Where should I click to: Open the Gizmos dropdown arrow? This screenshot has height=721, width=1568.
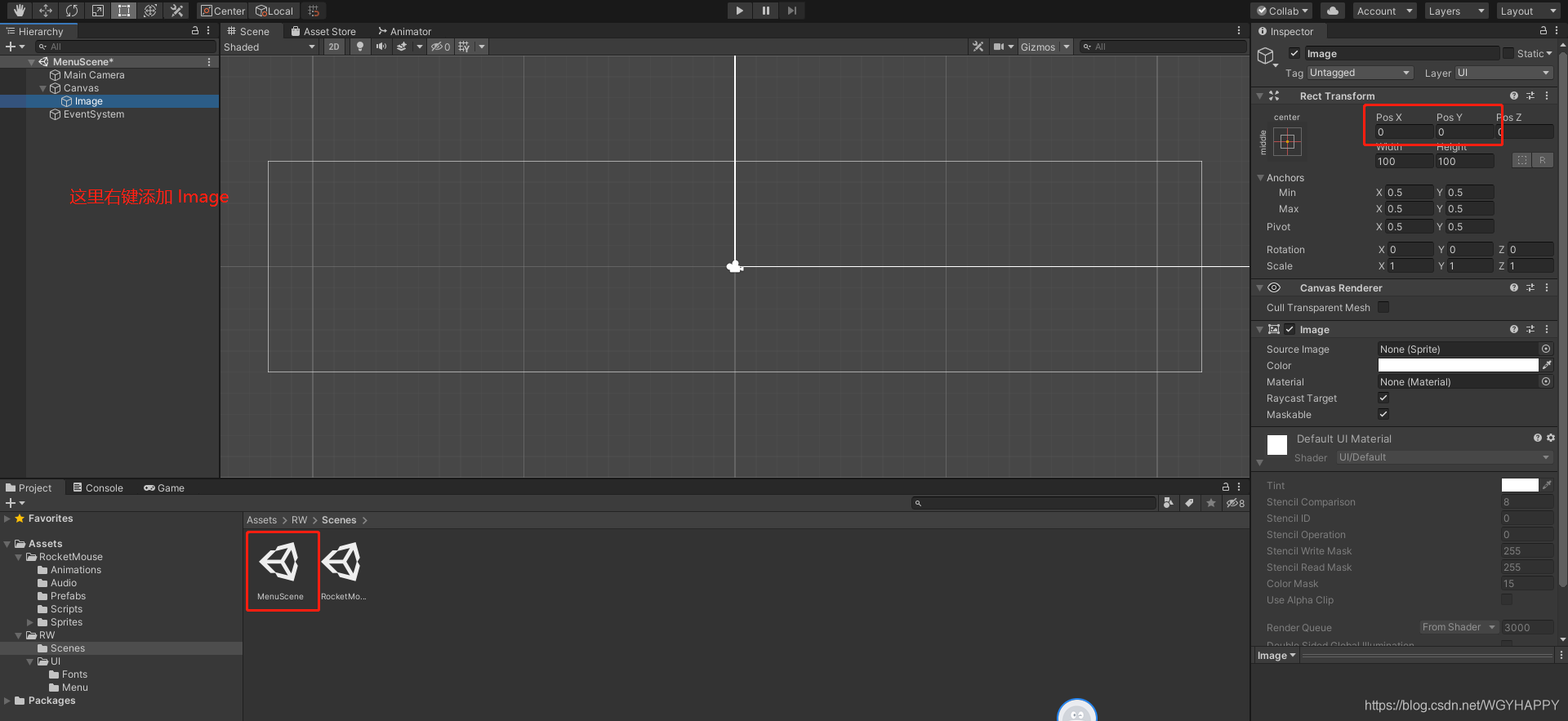pos(1067,47)
